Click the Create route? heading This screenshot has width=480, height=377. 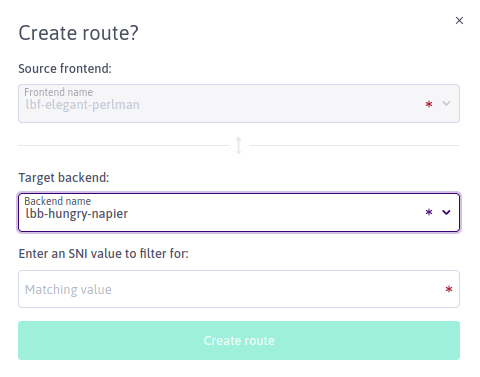click(x=78, y=33)
